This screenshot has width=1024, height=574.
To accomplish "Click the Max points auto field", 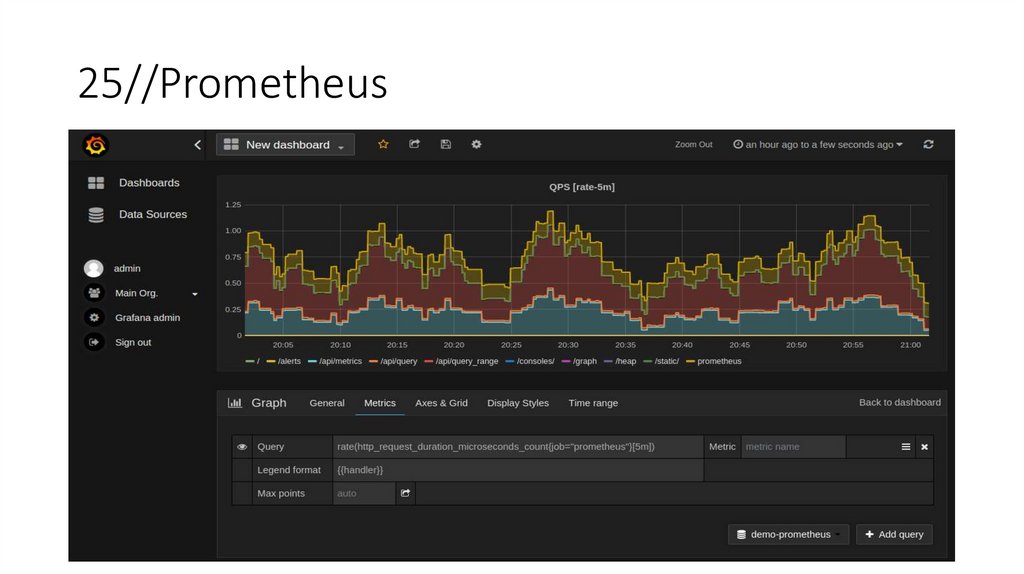I will 364,494.
